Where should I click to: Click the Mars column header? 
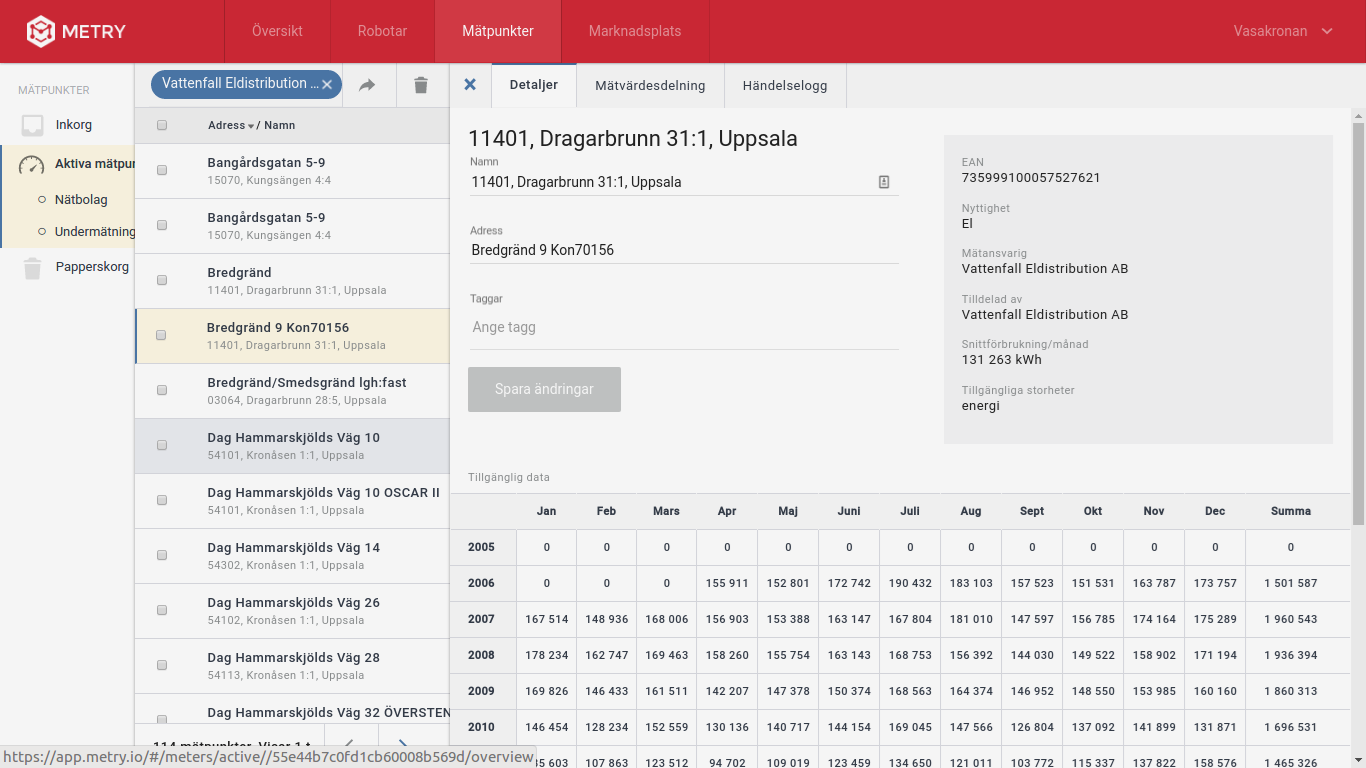[x=666, y=511]
